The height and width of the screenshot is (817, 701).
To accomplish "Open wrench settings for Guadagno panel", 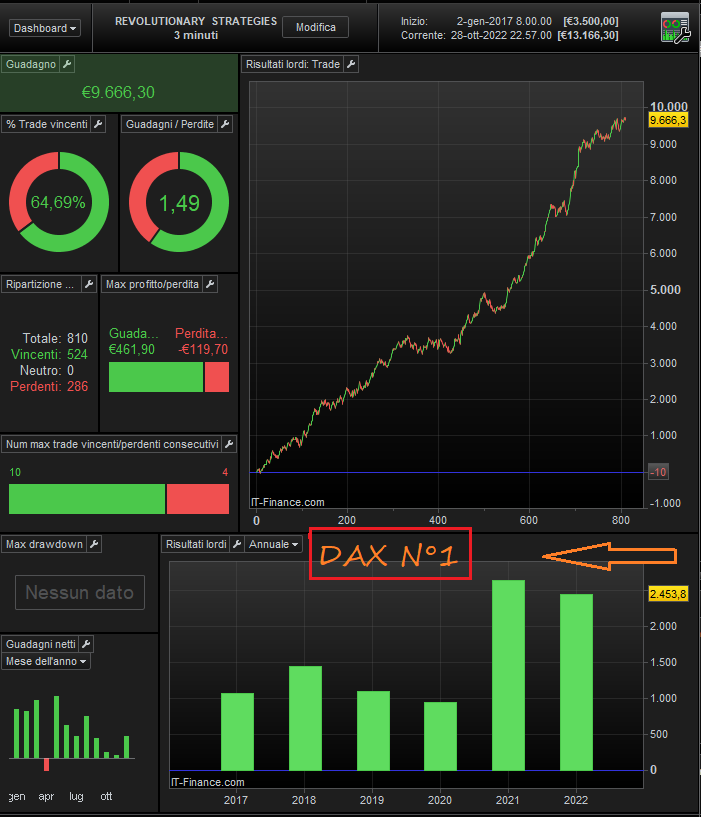I will tap(67, 64).
